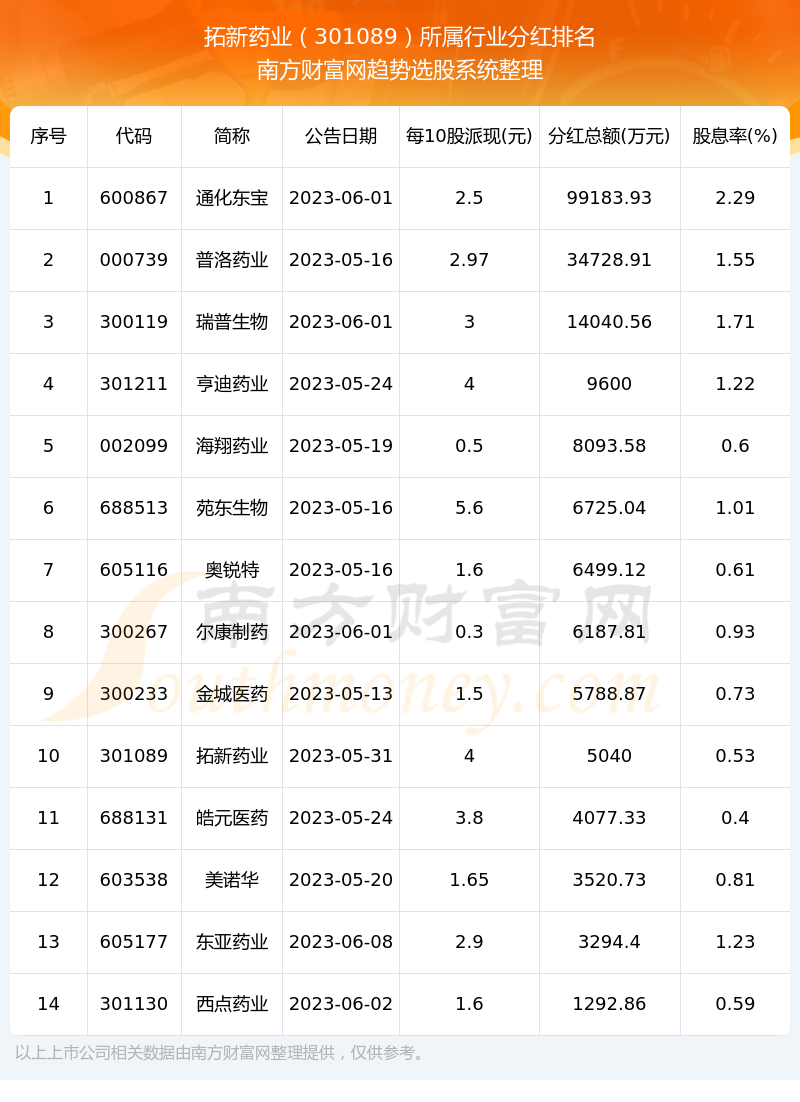Select the name '西点药业'

pos(232,1004)
